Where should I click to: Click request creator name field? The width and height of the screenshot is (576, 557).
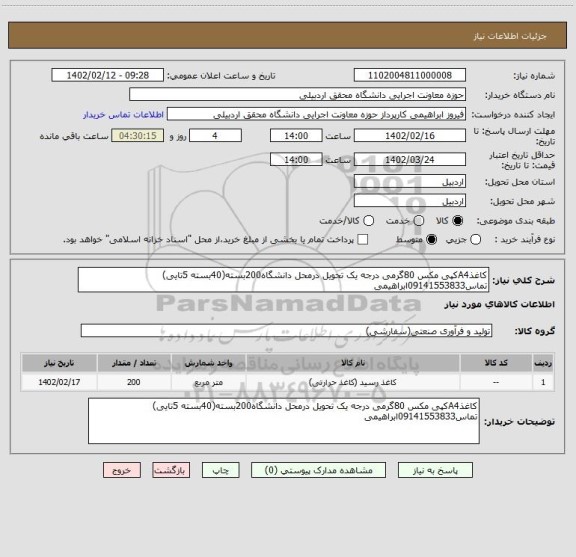click(316, 115)
